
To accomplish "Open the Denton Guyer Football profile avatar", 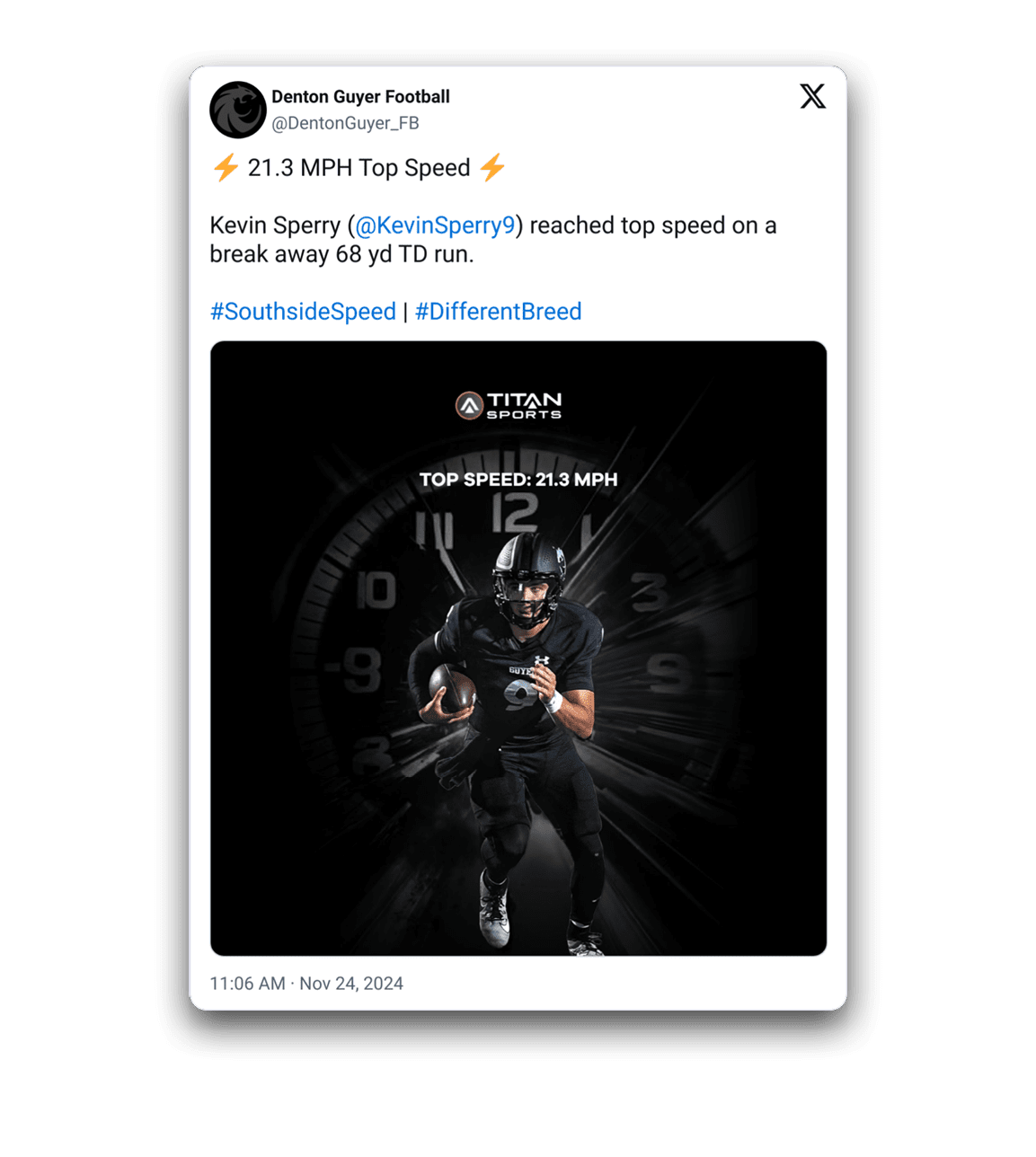I will 238,110.
